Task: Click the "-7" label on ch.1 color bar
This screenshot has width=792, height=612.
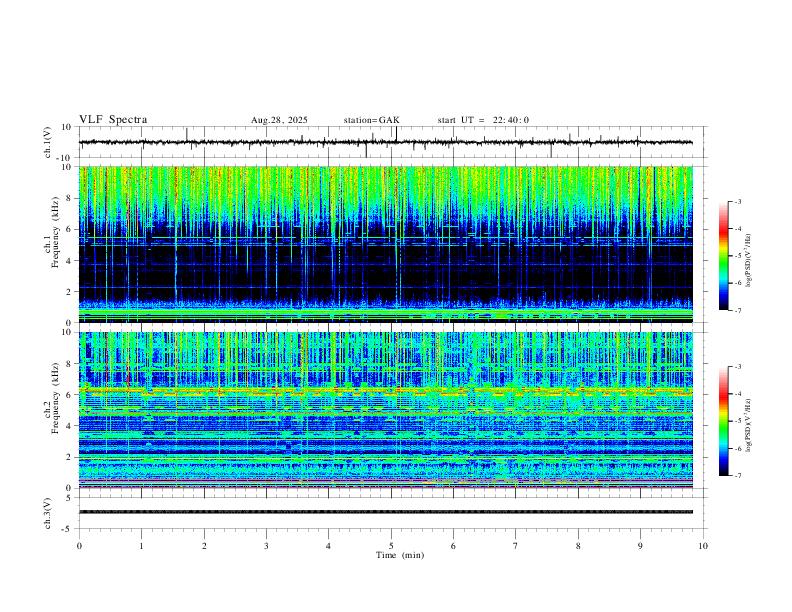Action: tap(738, 310)
